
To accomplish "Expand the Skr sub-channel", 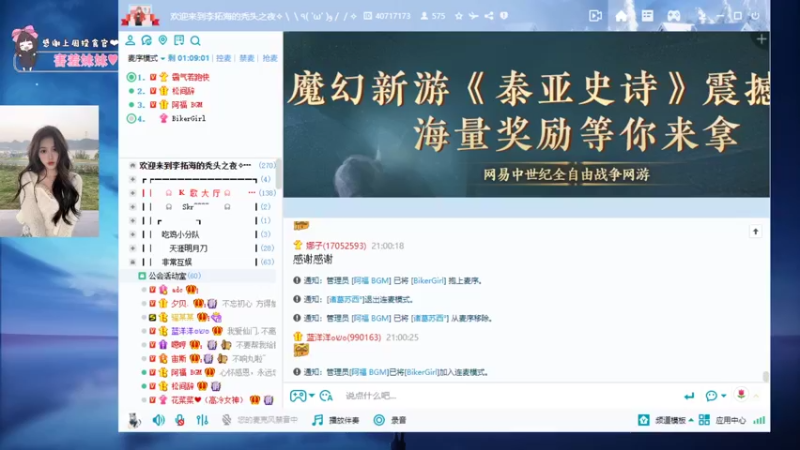I will 133,207.
